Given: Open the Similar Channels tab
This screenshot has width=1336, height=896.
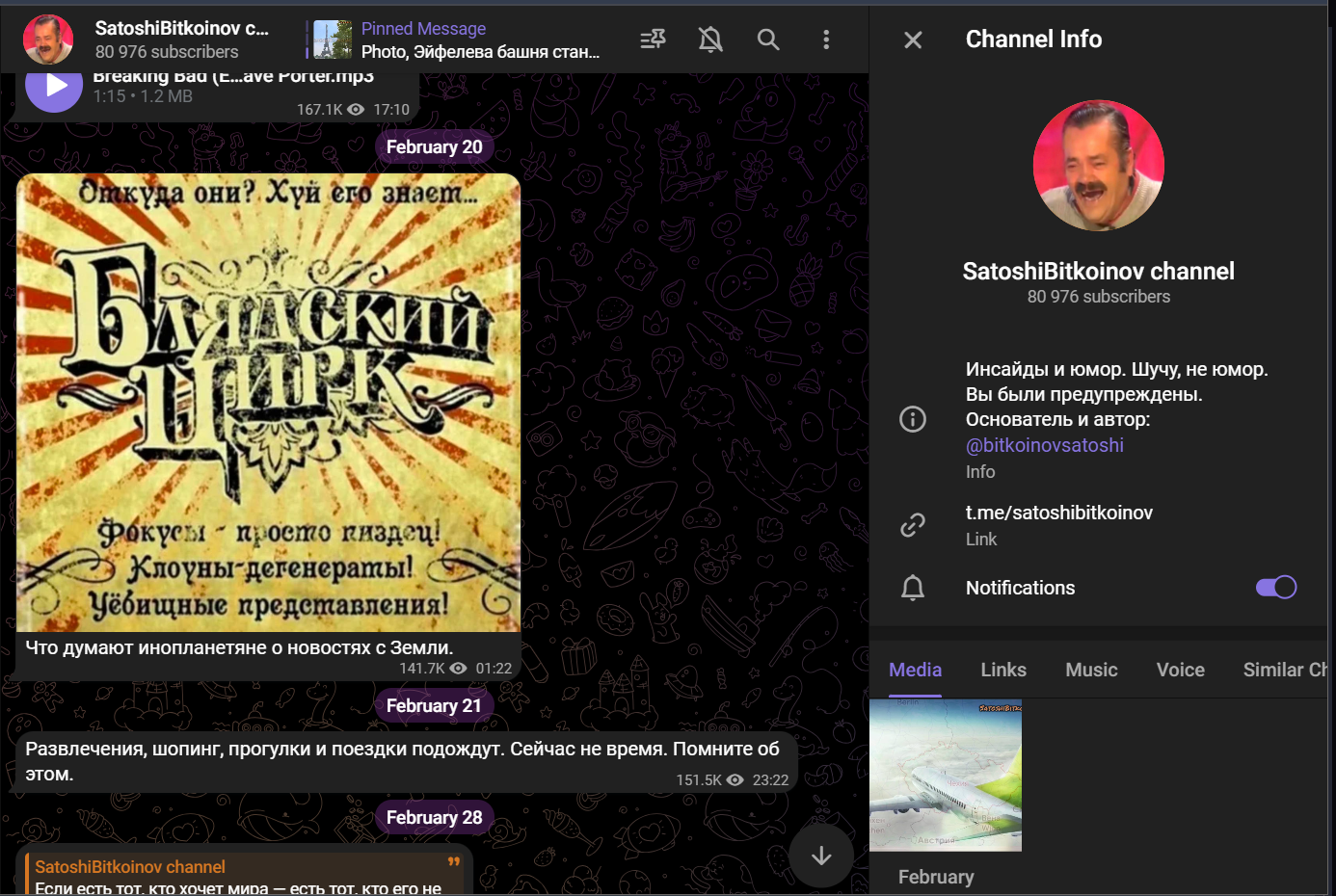Looking at the screenshot, I should click(1286, 670).
